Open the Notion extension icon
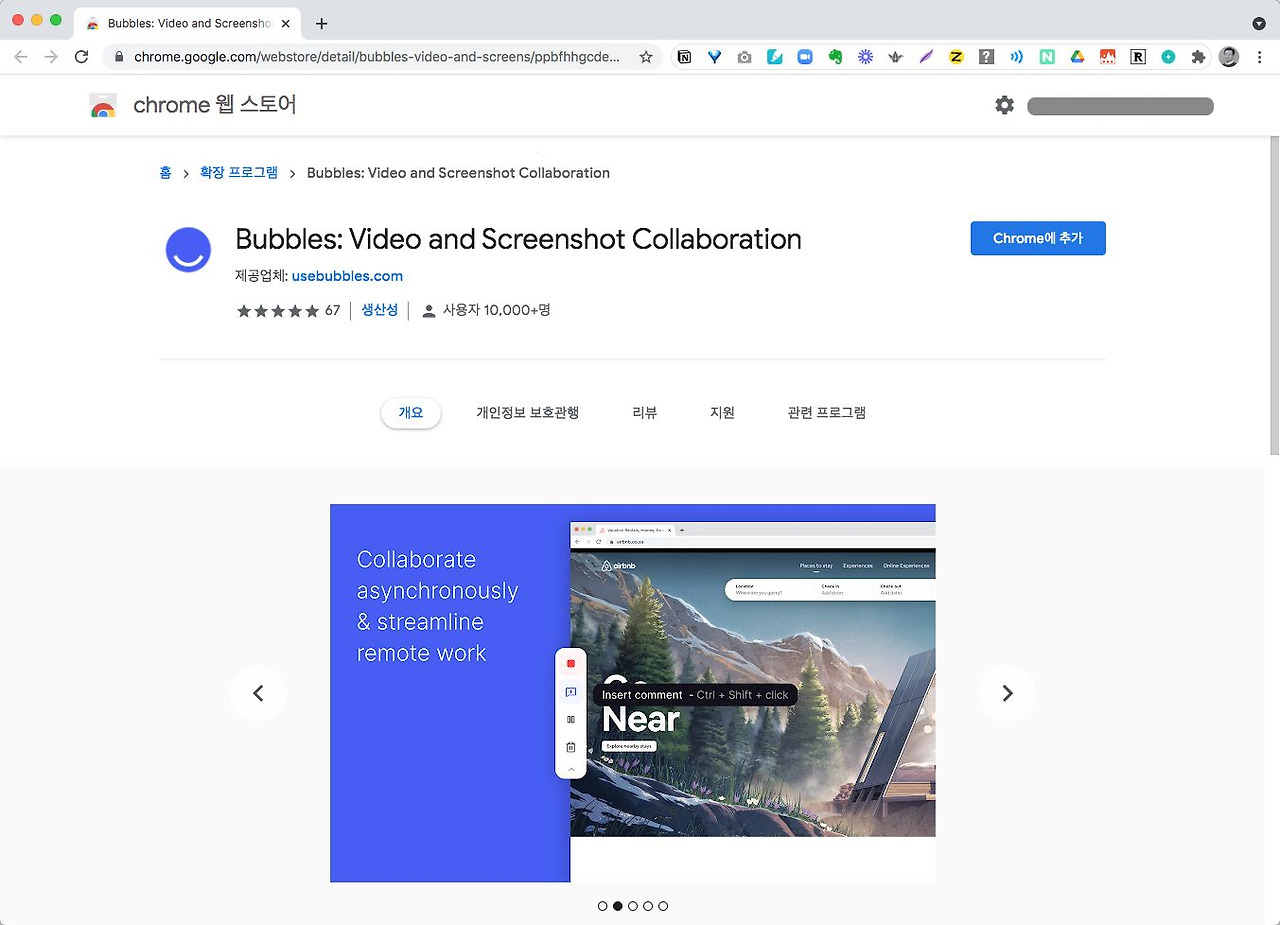1280x925 pixels. [684, 57]
